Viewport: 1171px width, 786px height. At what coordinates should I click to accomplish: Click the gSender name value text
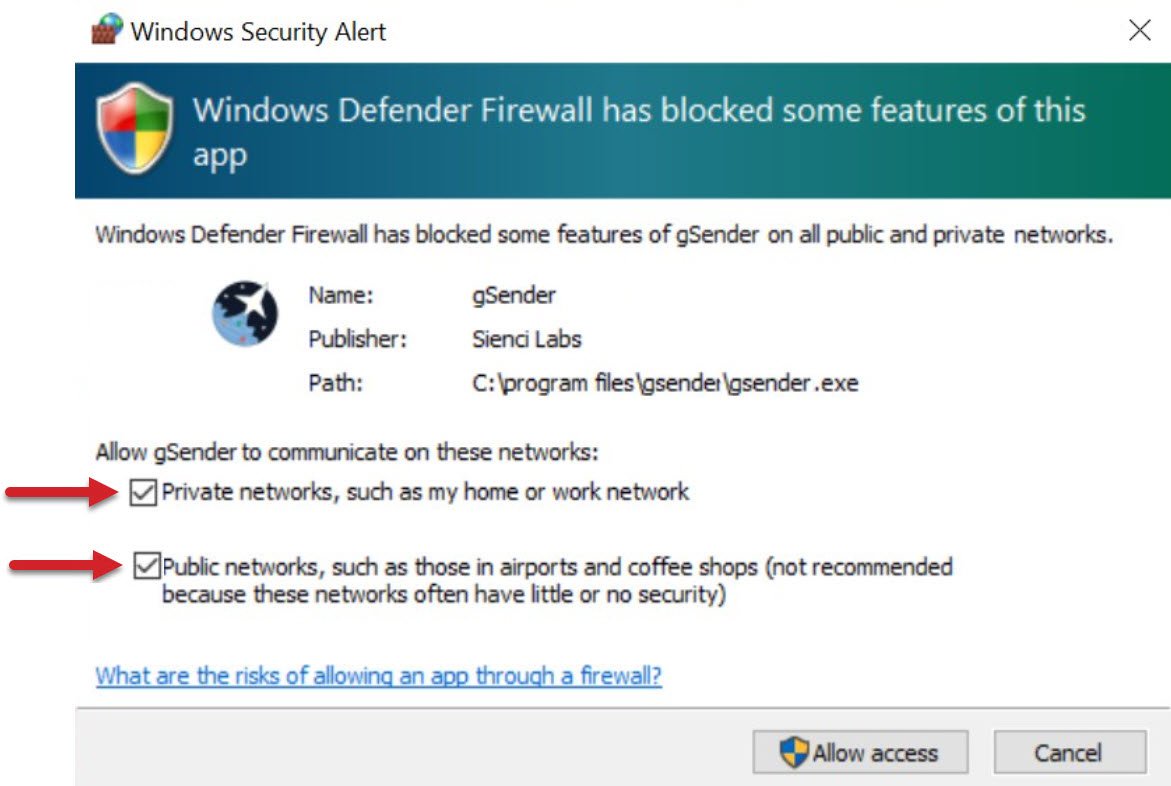[x=514, y=295]
